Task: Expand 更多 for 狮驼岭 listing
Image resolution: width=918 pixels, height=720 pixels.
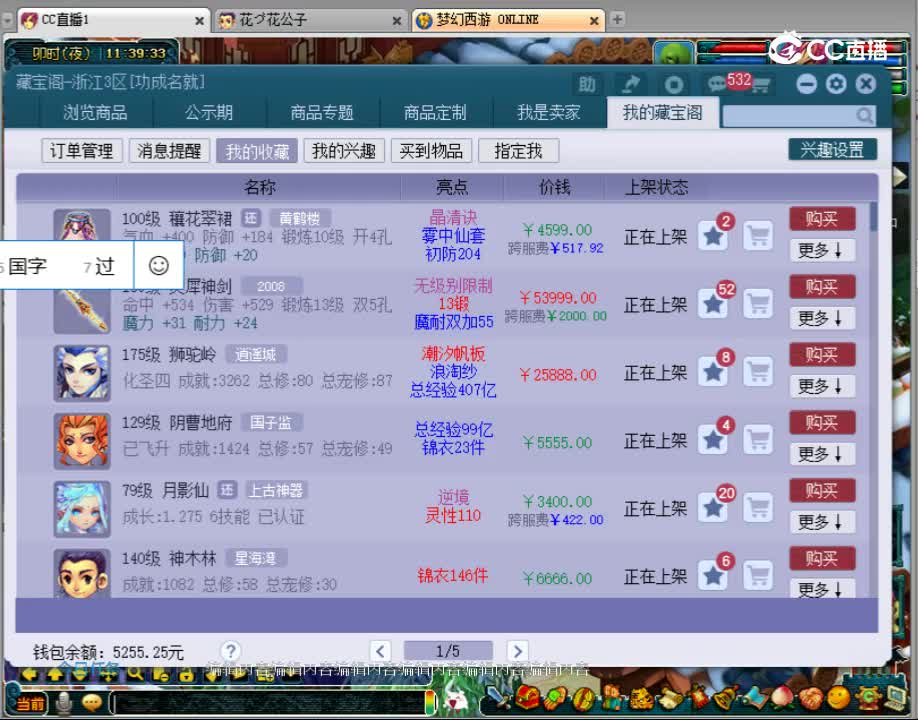Action: click(x=822, y=386)
